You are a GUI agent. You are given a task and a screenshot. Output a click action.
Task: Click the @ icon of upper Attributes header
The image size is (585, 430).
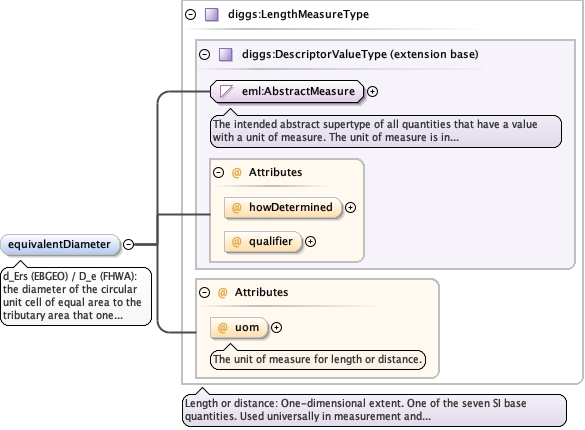click(x=237, y=172)
